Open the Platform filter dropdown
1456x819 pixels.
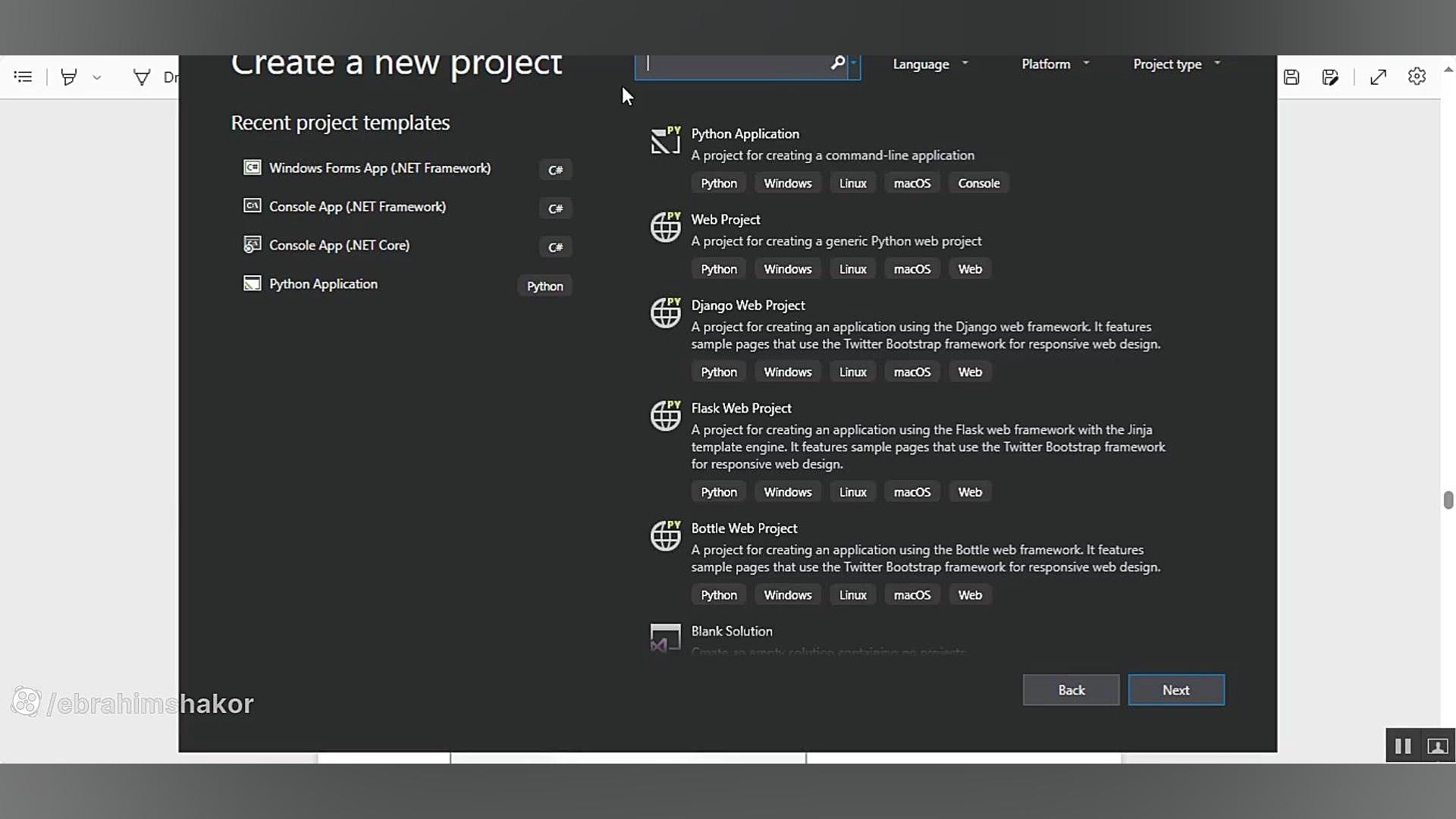1056,64
